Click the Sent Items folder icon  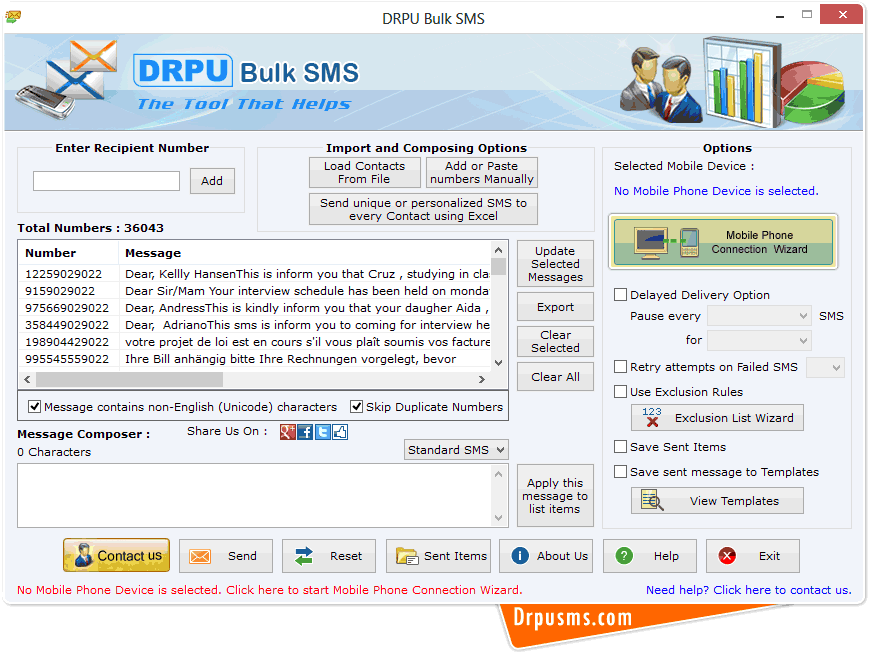(407, 556)
